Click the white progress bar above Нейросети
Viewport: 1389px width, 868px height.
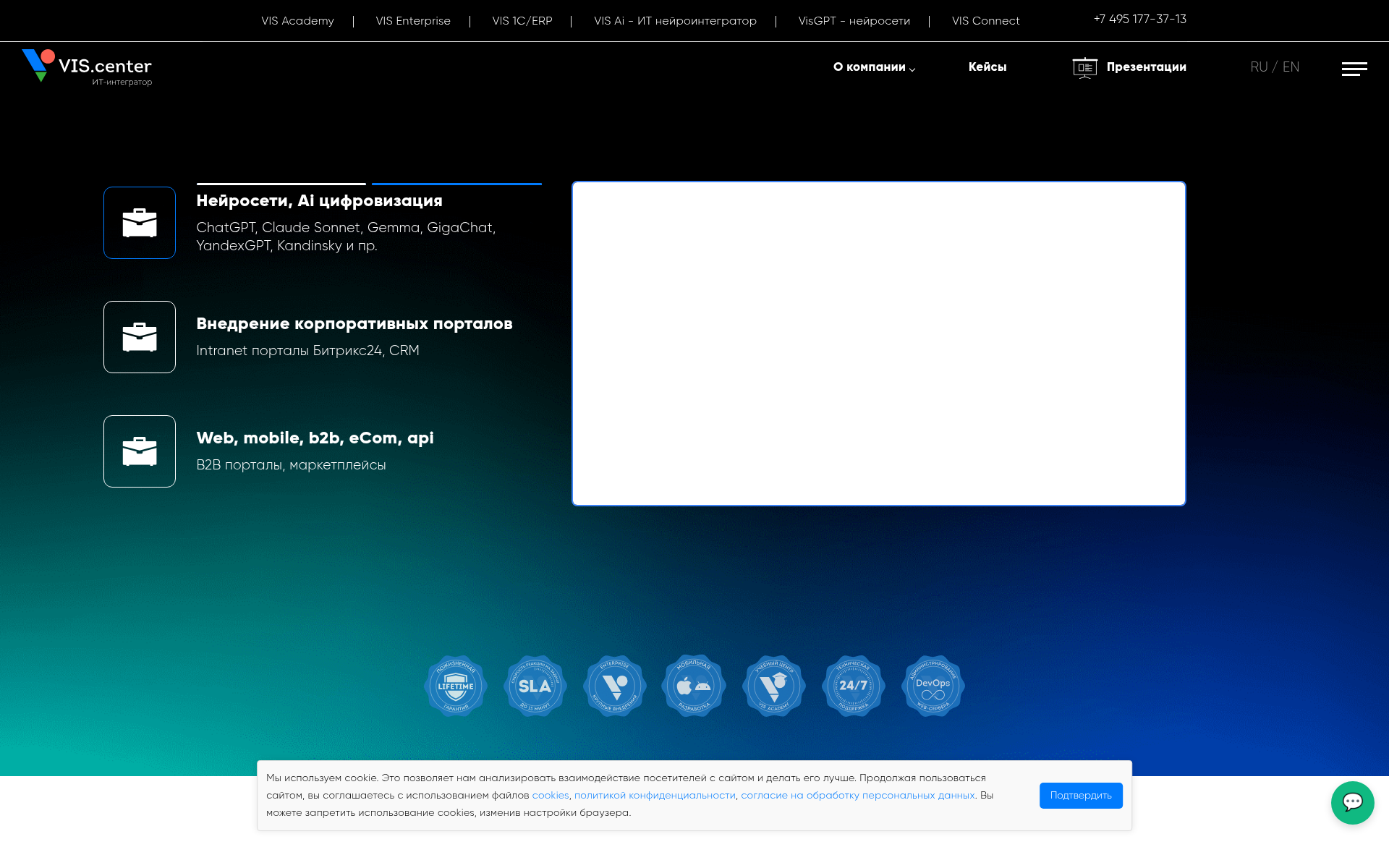[281, 184]
